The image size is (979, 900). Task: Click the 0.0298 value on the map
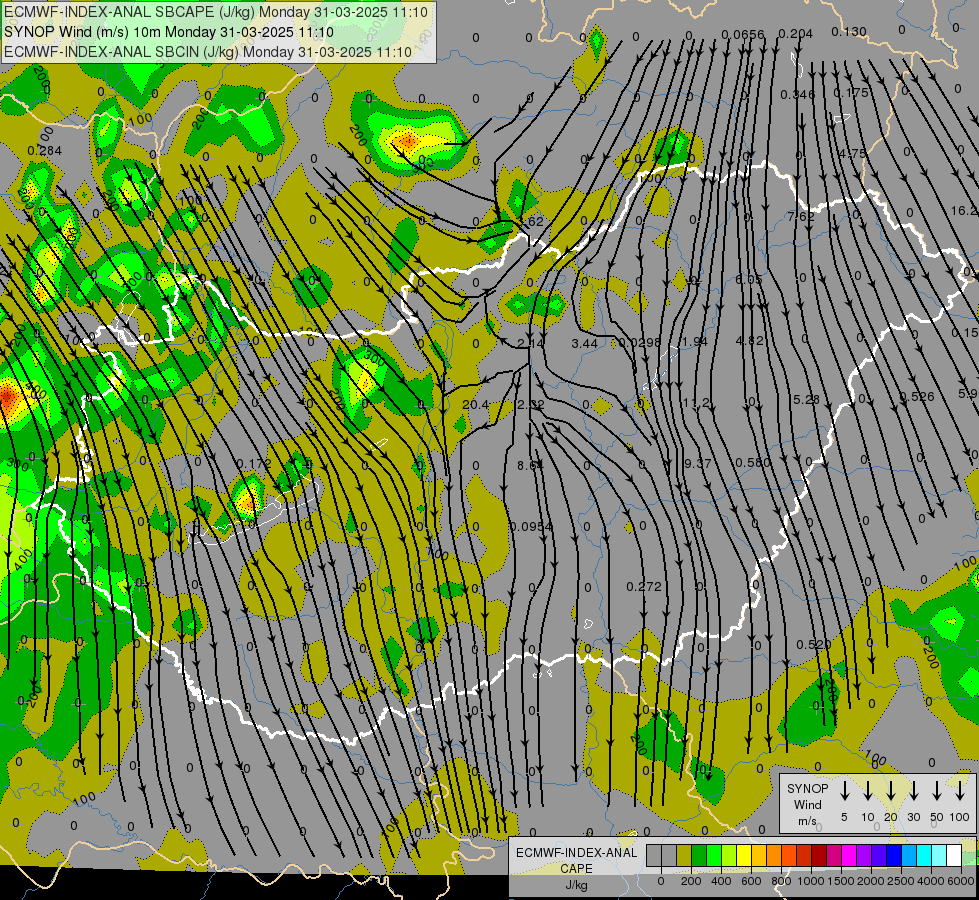641,342
